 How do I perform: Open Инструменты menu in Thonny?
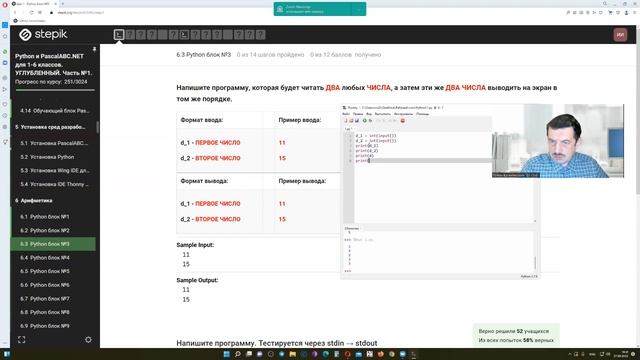[x=403, y=114]
